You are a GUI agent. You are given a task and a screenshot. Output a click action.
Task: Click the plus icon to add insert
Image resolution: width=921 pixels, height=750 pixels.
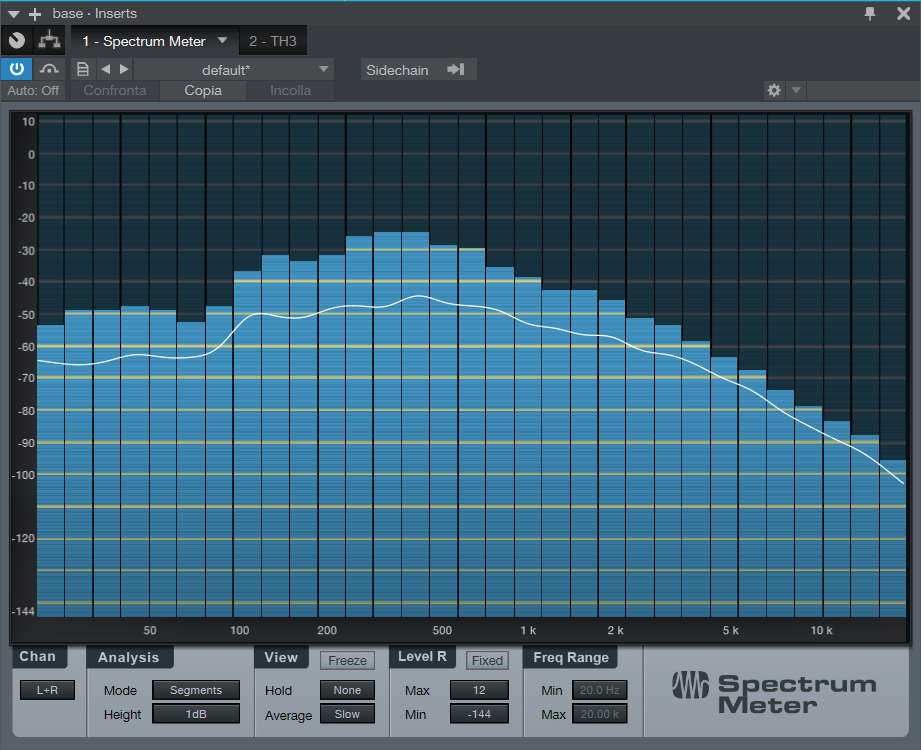(36, 14)
